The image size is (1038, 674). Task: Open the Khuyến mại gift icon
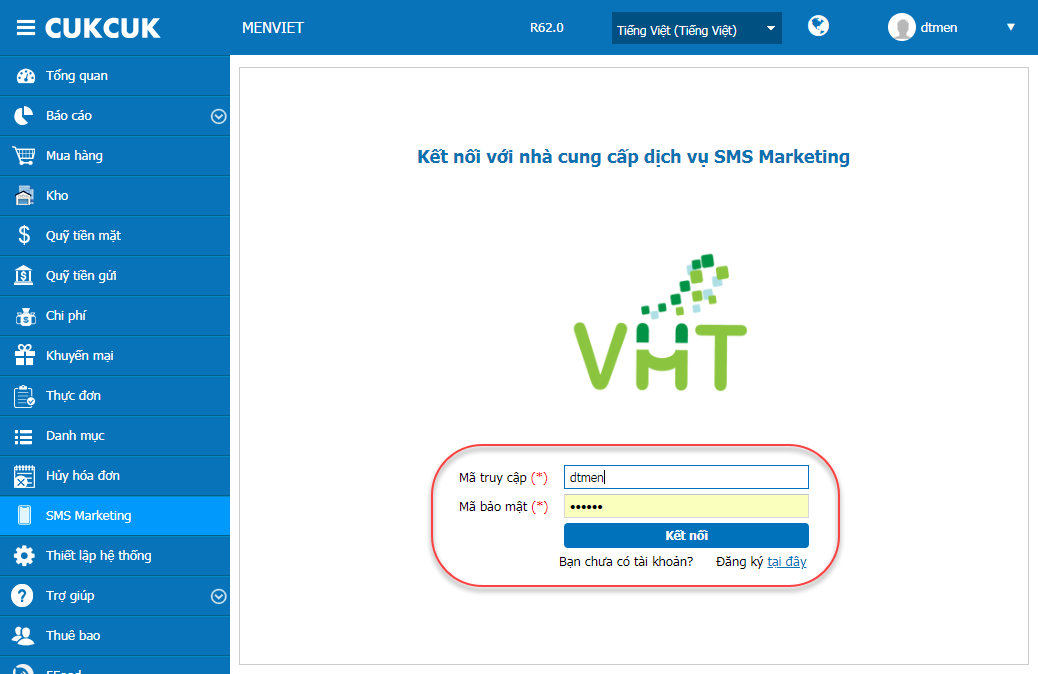click(x=25, y=355)
